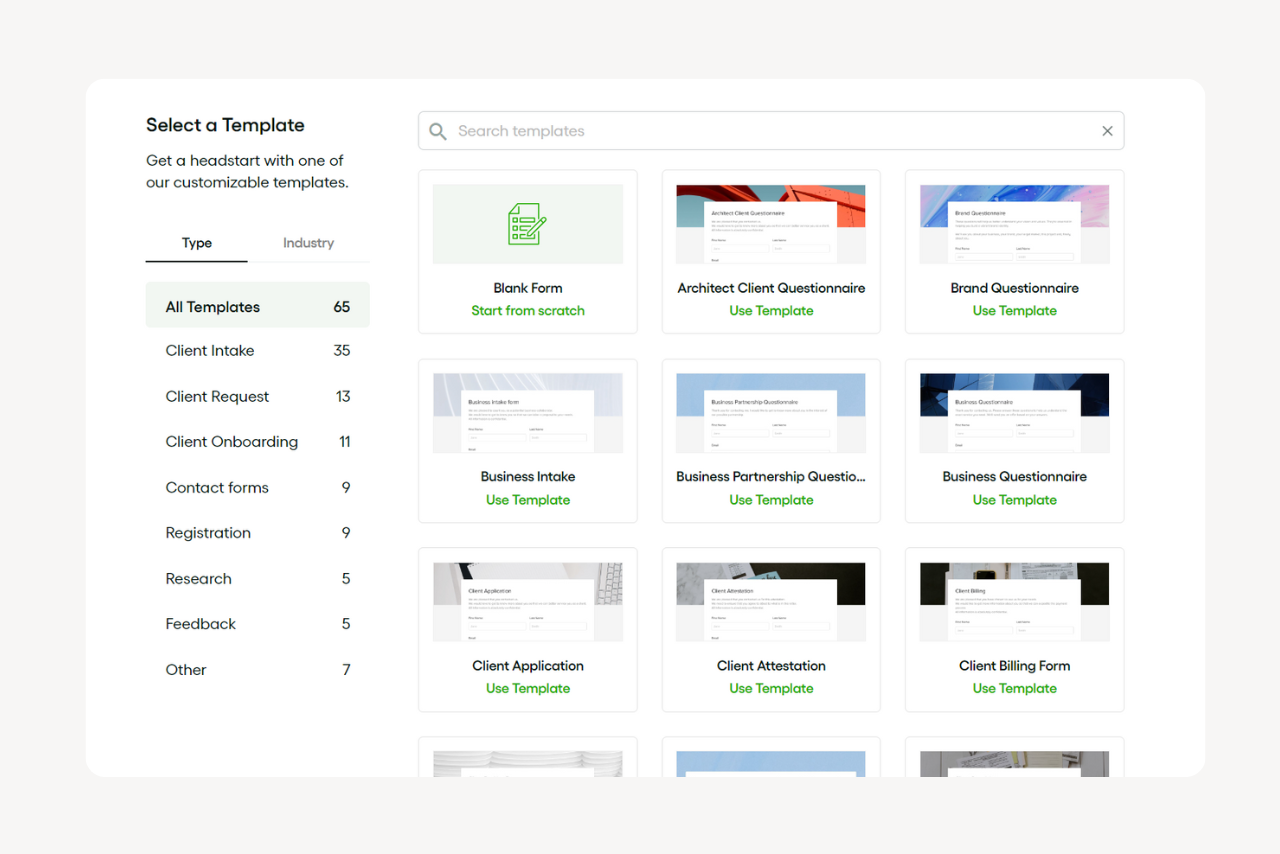Use the Architect Client Questionnaire template
The height and width of the screenshot is (854, 1280).
pyautogui.click(x=771, y=311)
